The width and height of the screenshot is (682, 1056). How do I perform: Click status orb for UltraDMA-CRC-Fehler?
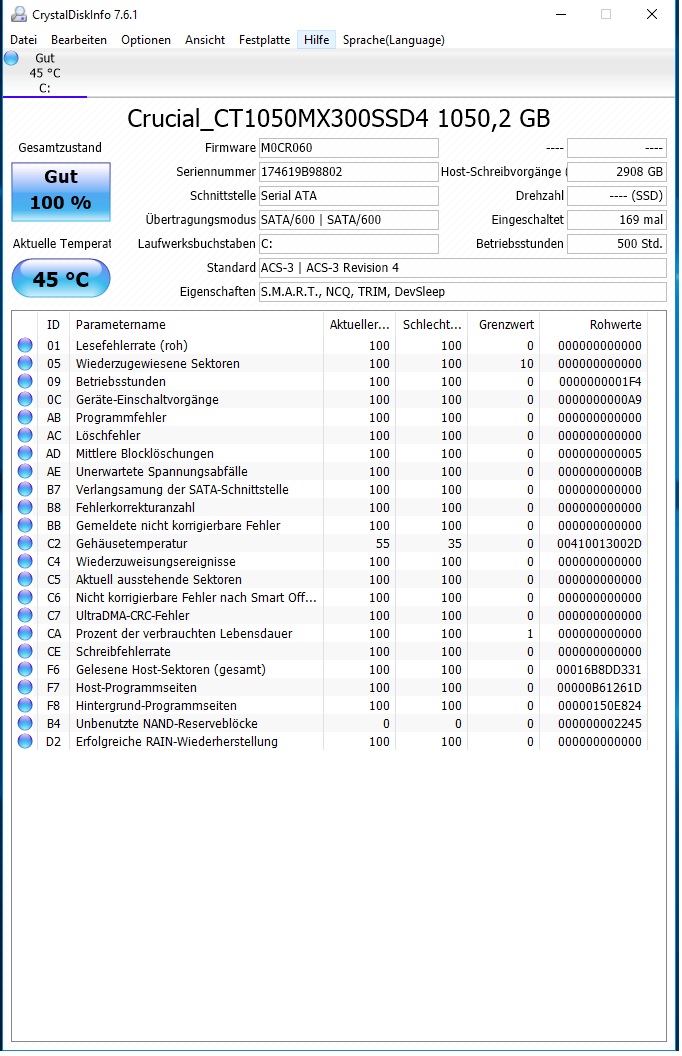point(25,616)
